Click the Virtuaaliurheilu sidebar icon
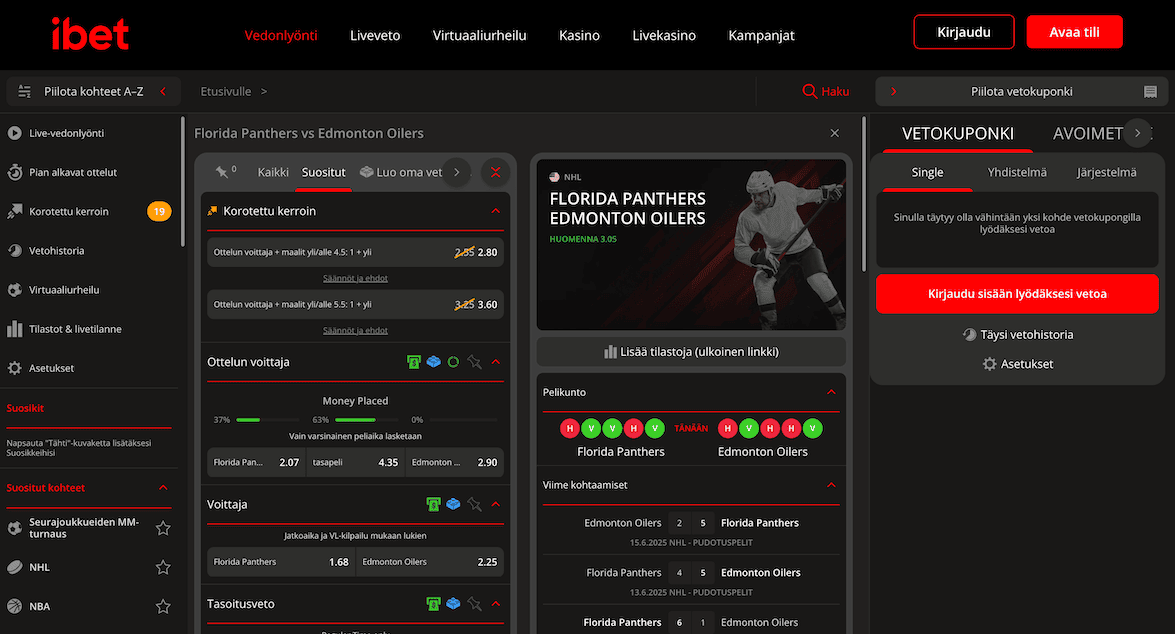Screen dimensions: 1175x634 14,290
